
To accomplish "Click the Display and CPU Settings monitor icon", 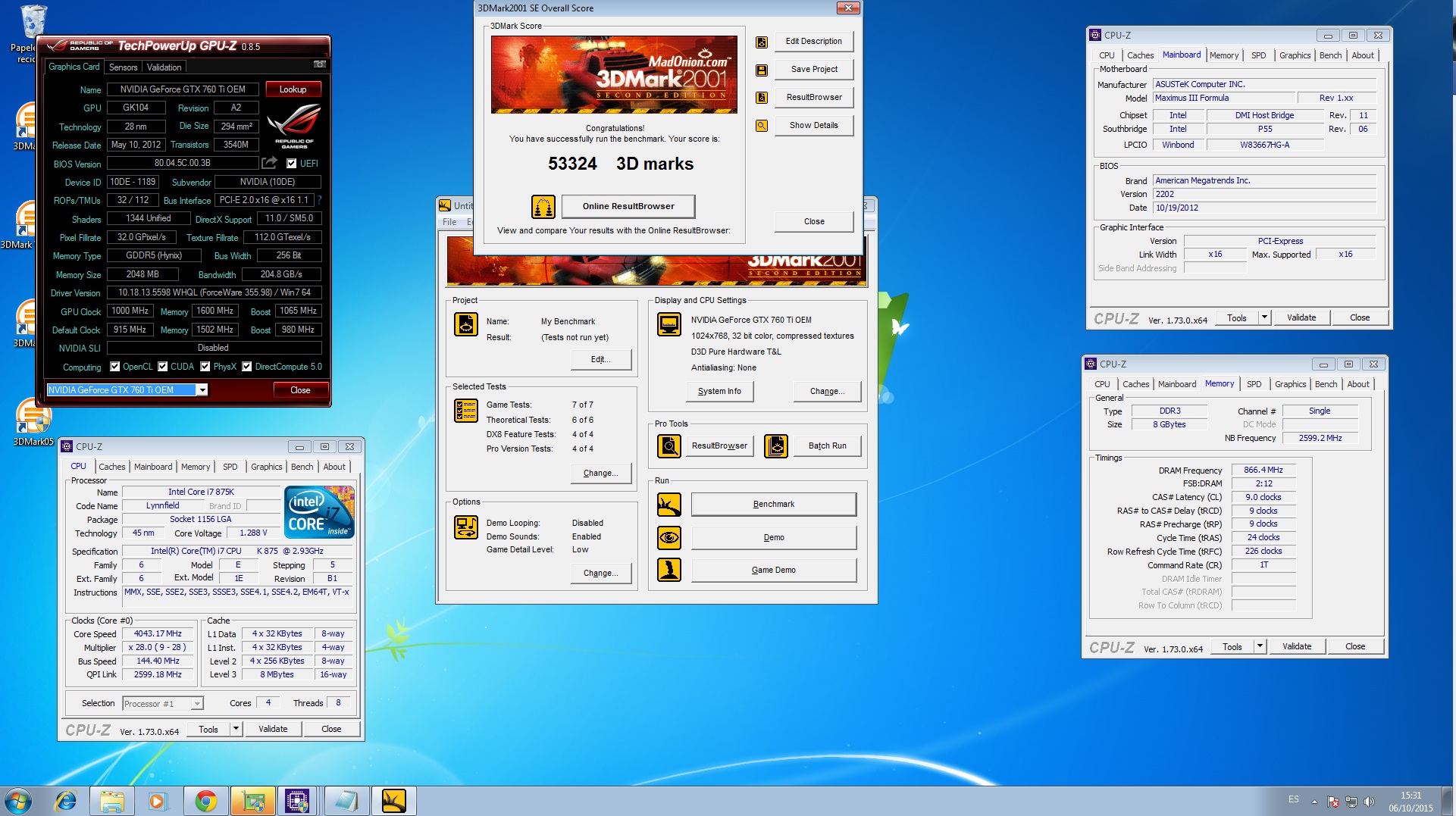I will click(x=669, y=324).
